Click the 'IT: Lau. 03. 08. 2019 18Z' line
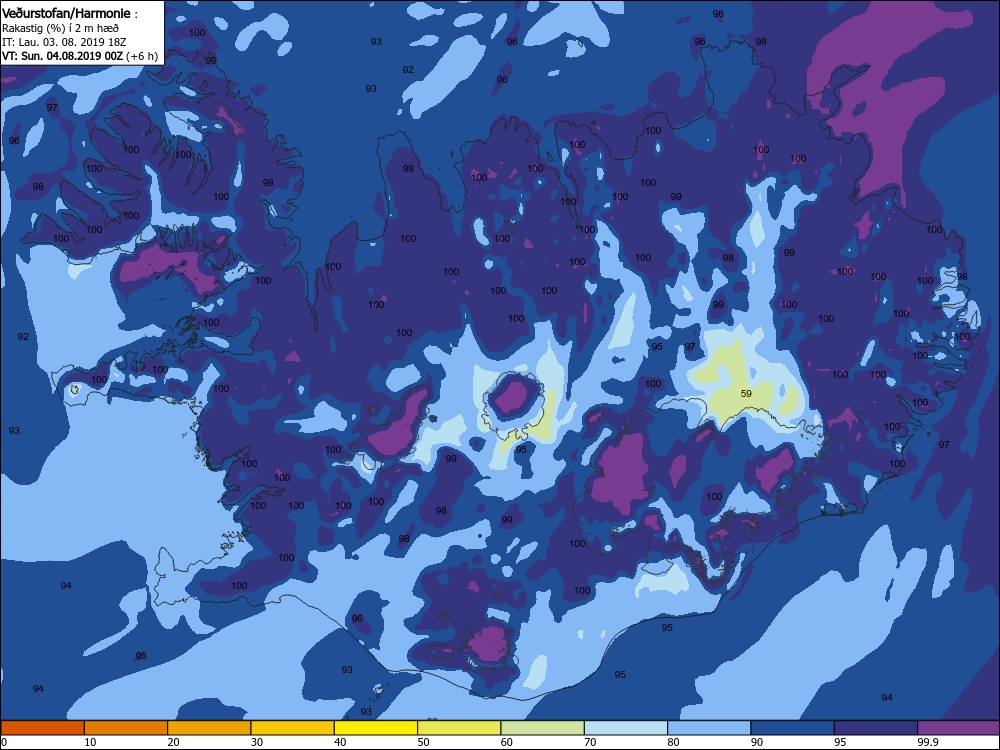 (64, 42)
